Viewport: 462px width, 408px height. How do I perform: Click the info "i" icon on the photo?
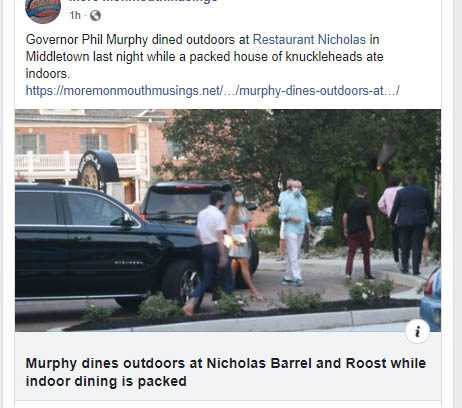[x=417, y=331]
